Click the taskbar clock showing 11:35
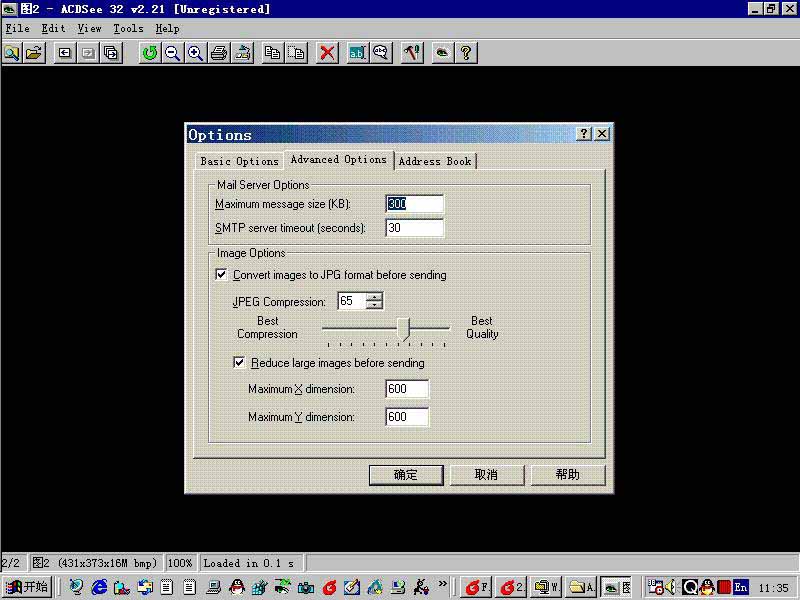 tap(773, 588)
